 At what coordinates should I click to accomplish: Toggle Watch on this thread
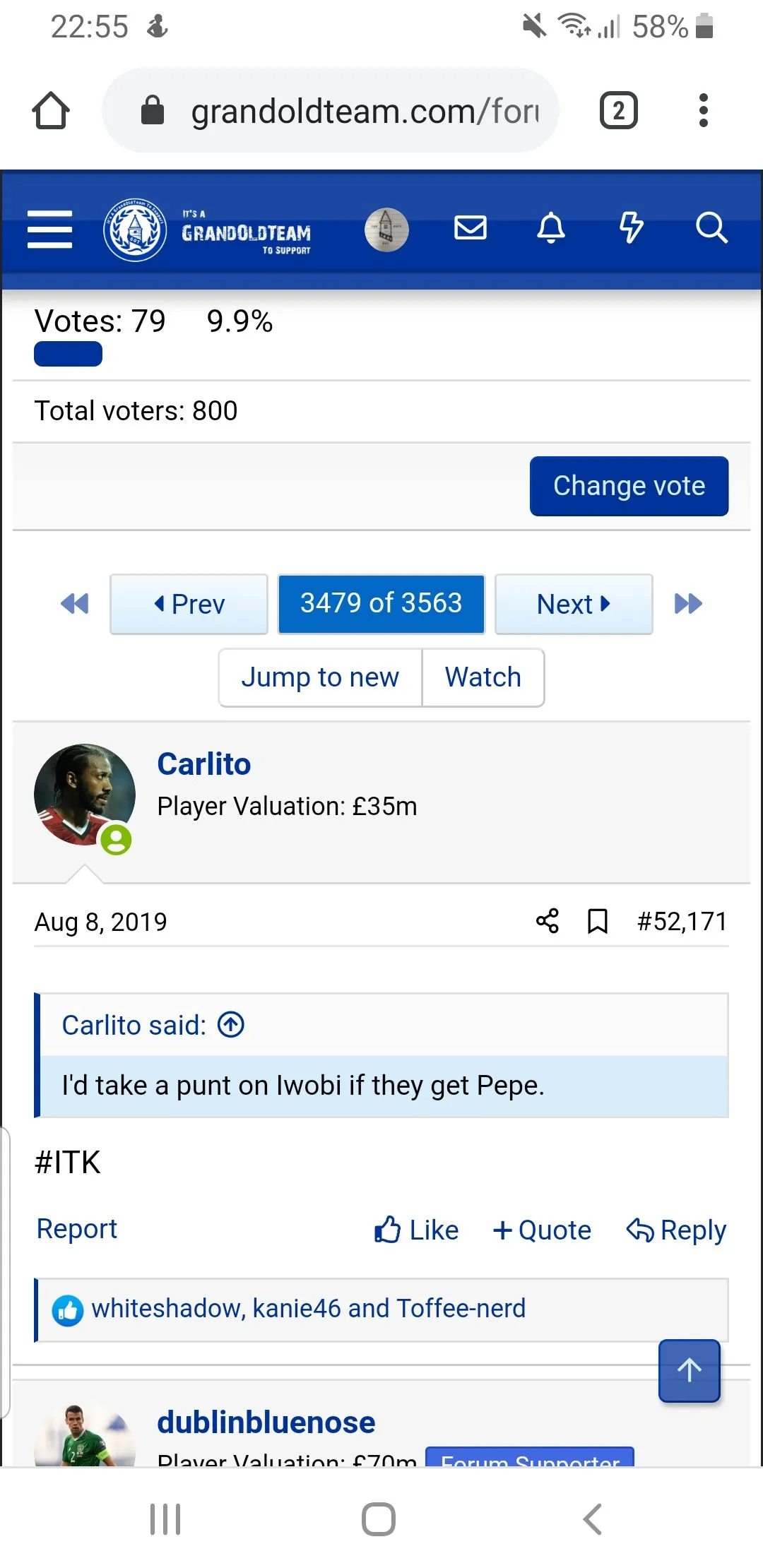tap(483, 677)
